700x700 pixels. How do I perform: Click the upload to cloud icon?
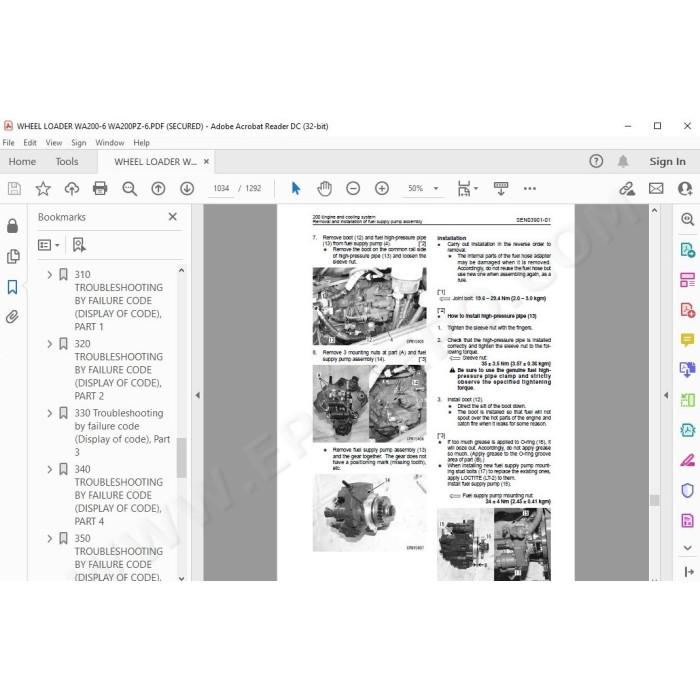tap(71, 188)
